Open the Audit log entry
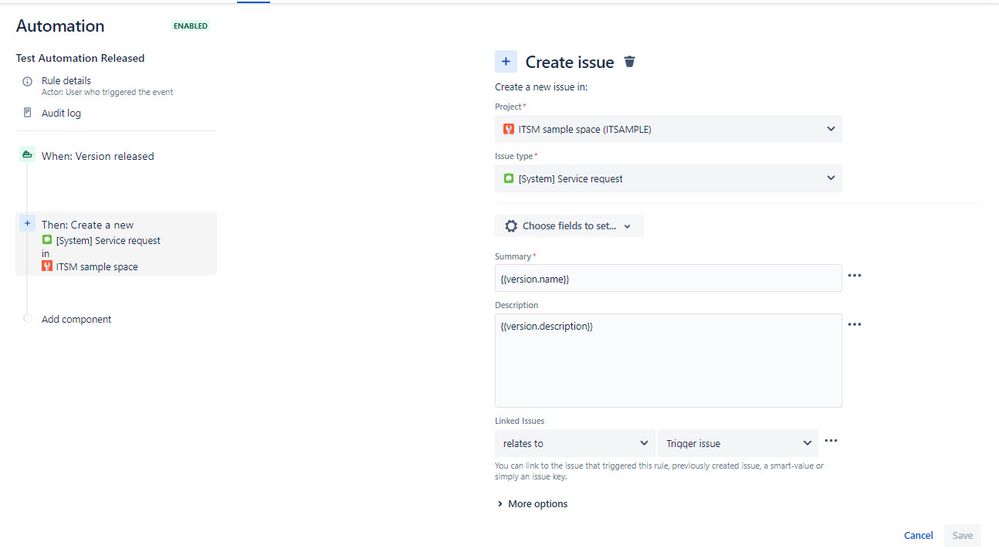The height and width of the screenshot is (549, 999). click(x=61, y=113)
